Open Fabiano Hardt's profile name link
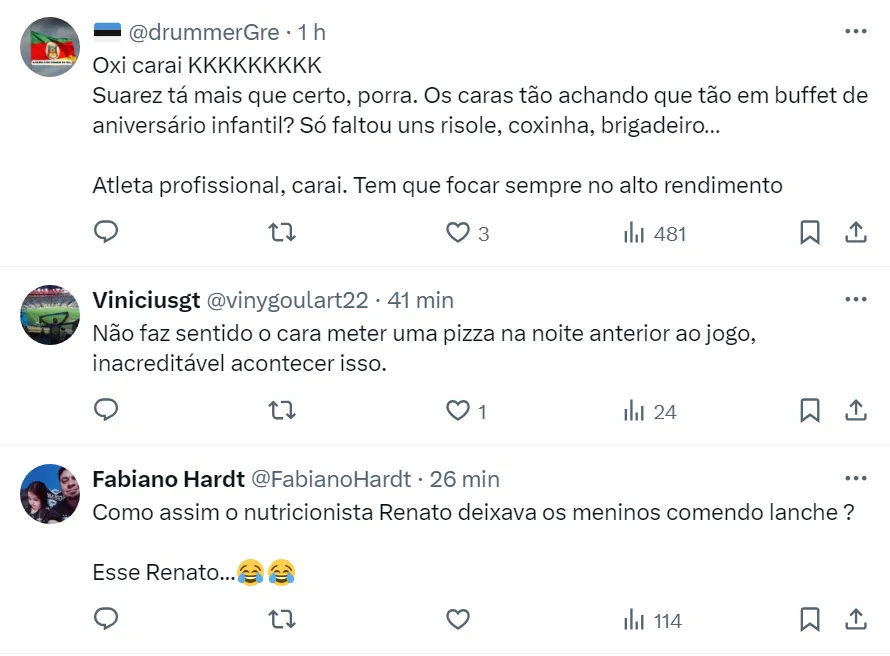Image resolution: width=890 pixels, height=656 pixels. click(x=168, y=479)
